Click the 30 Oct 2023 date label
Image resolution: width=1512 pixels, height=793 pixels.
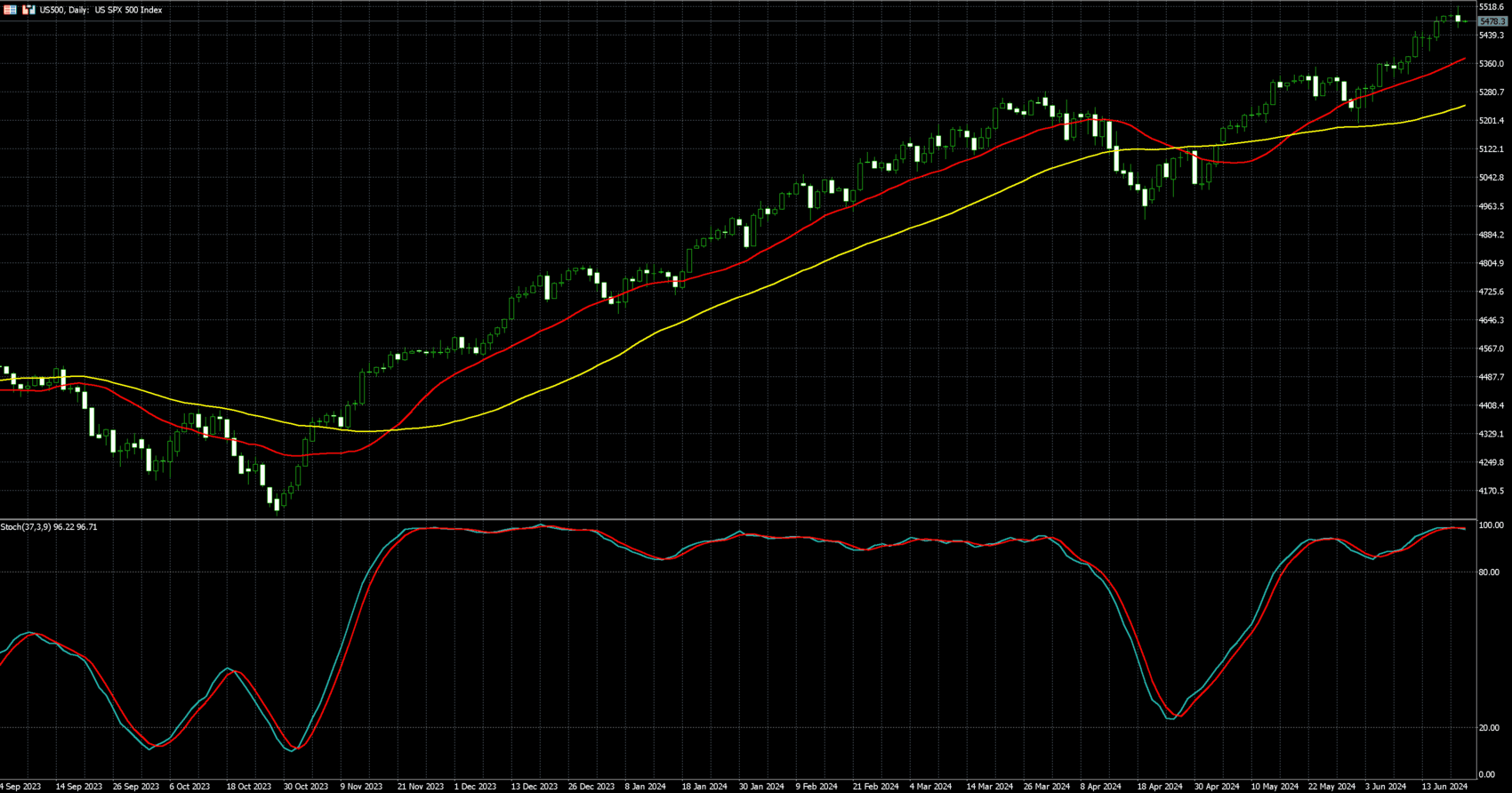click(306, 787)
